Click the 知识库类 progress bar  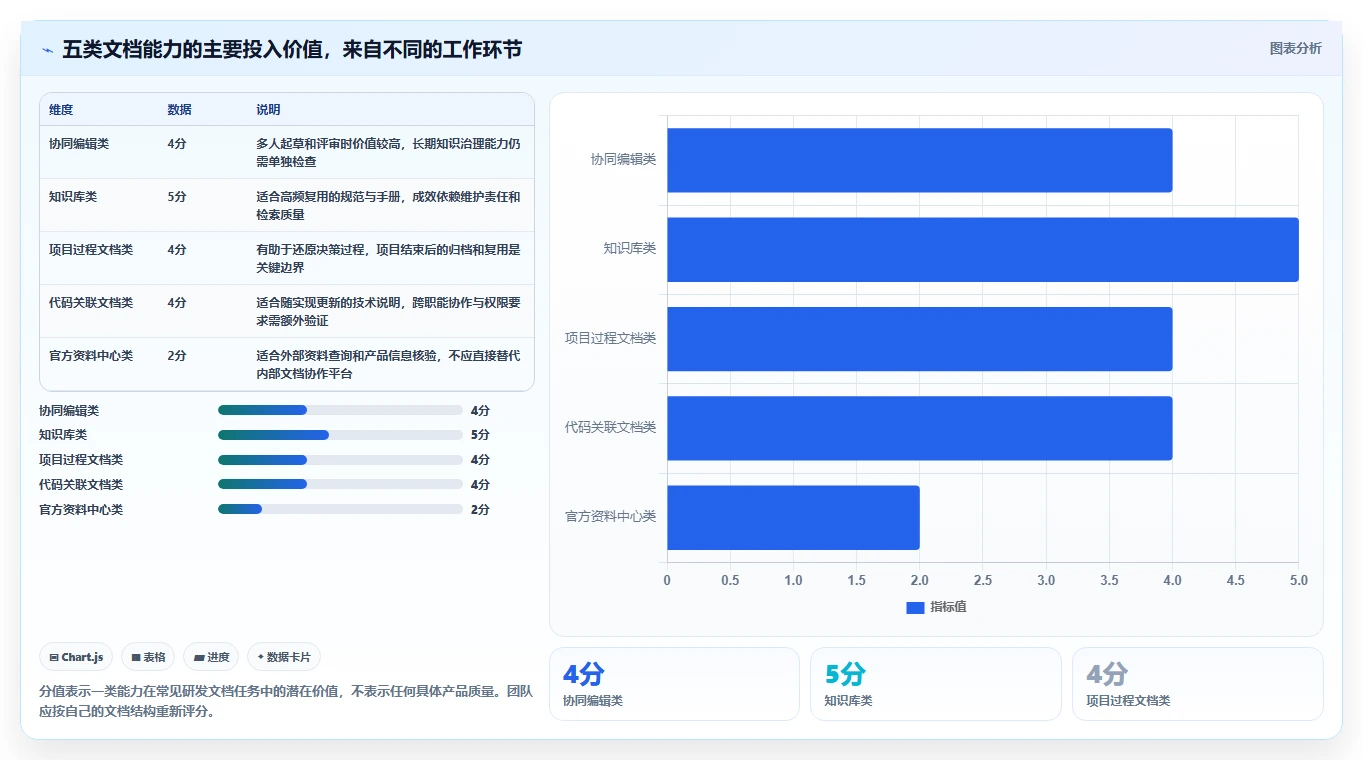tap(340, 435)
